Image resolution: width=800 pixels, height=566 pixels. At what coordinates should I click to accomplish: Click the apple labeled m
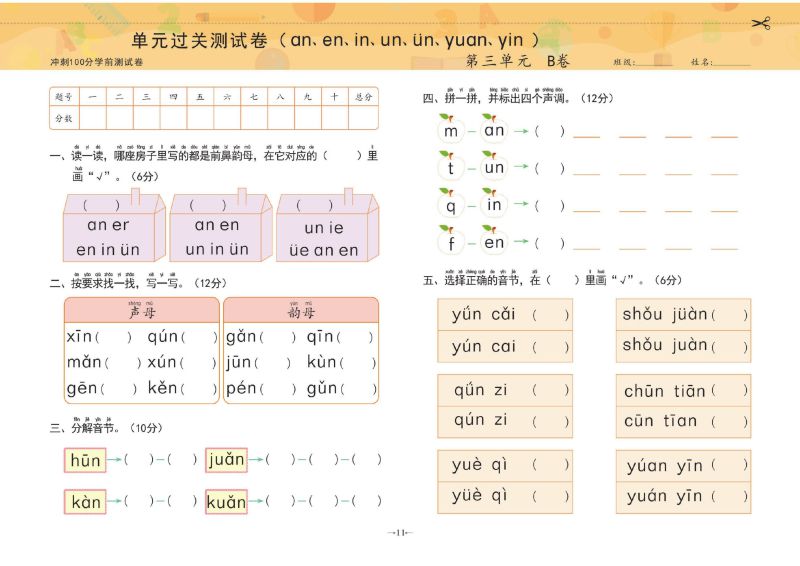tap(451, 130)
